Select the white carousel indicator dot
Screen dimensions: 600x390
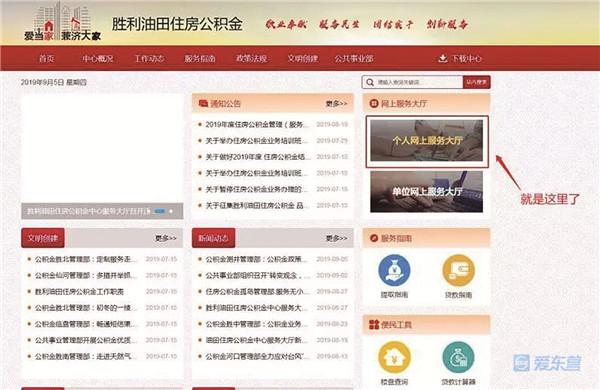(x=171, y=211)
